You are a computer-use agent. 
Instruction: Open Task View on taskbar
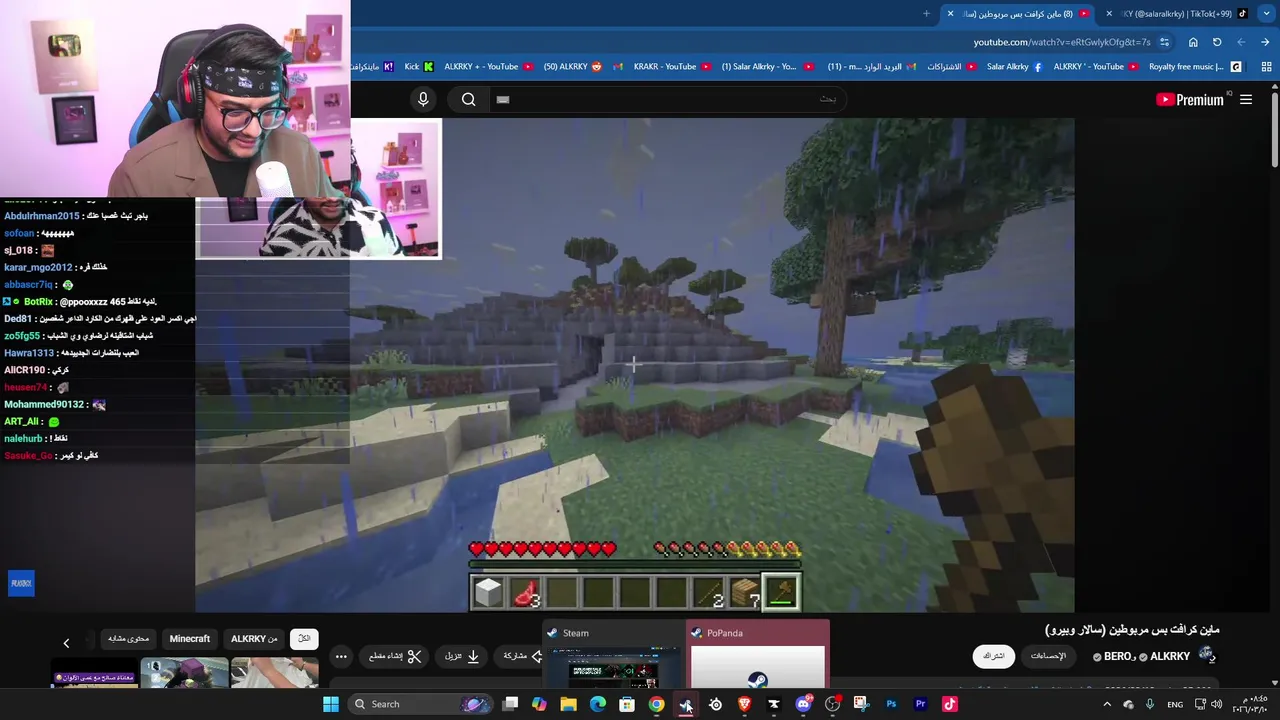510,704
